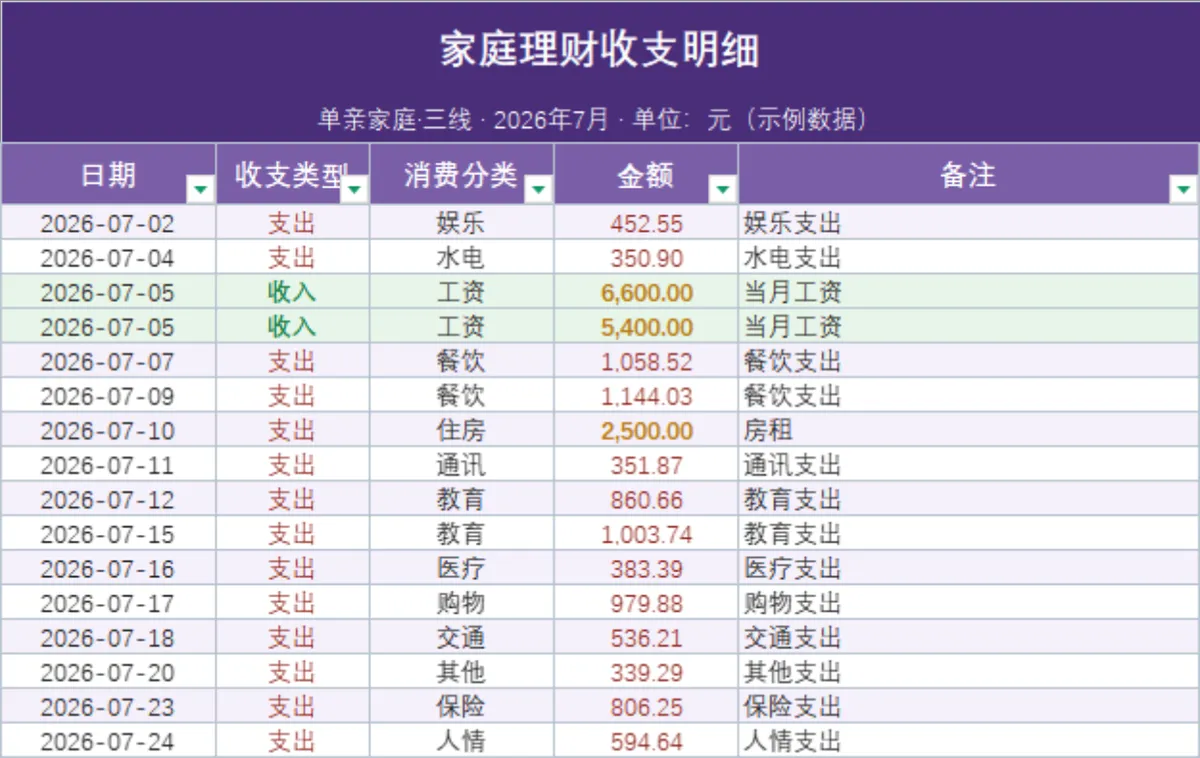Select the category cell 住房
This screenshot has width=1200, height=758.
click(x=462, y=430)
